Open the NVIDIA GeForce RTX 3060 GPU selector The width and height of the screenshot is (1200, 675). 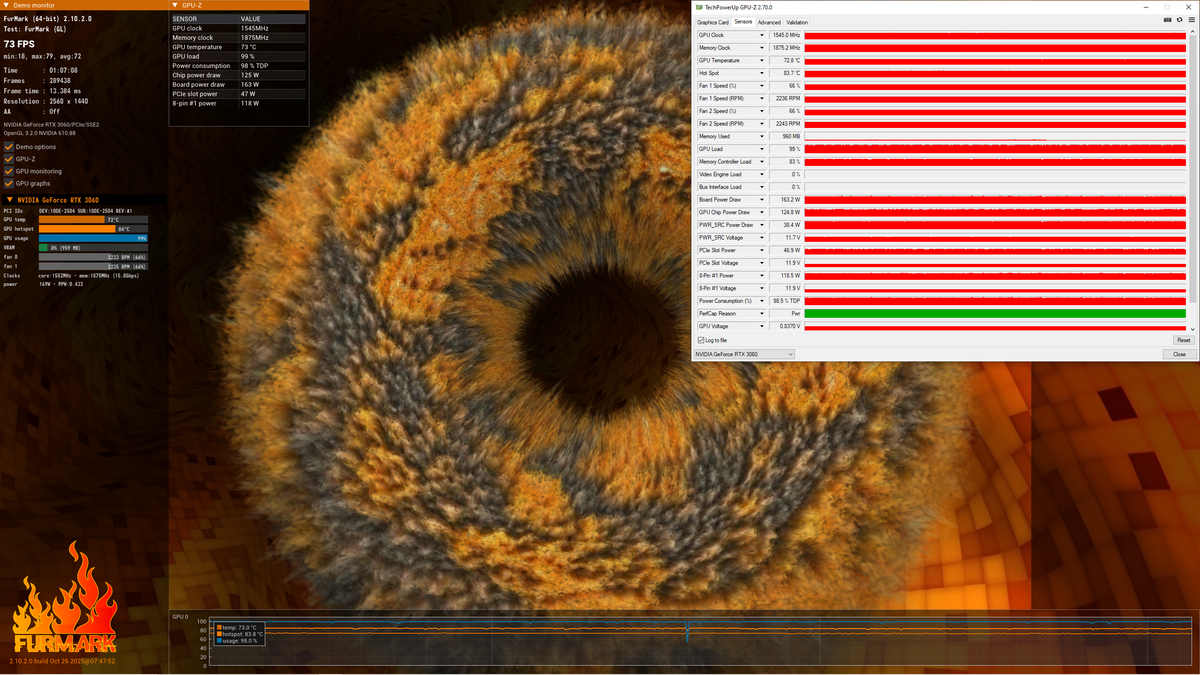click(x=745, y=354)
